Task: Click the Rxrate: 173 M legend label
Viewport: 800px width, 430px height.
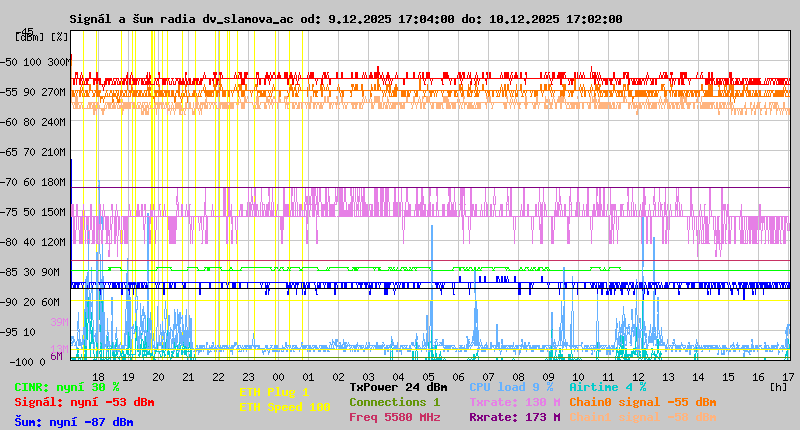Action: 515,417
